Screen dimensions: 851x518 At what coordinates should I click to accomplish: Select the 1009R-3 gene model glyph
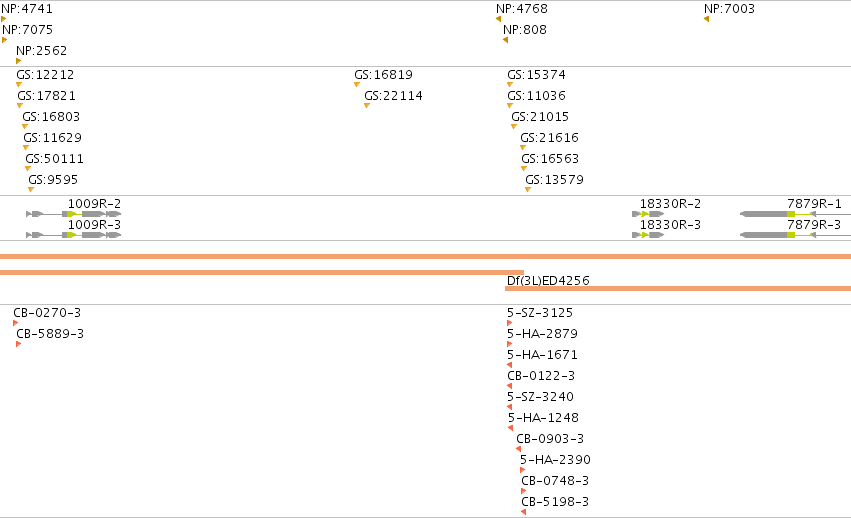[x=74, y=235]
